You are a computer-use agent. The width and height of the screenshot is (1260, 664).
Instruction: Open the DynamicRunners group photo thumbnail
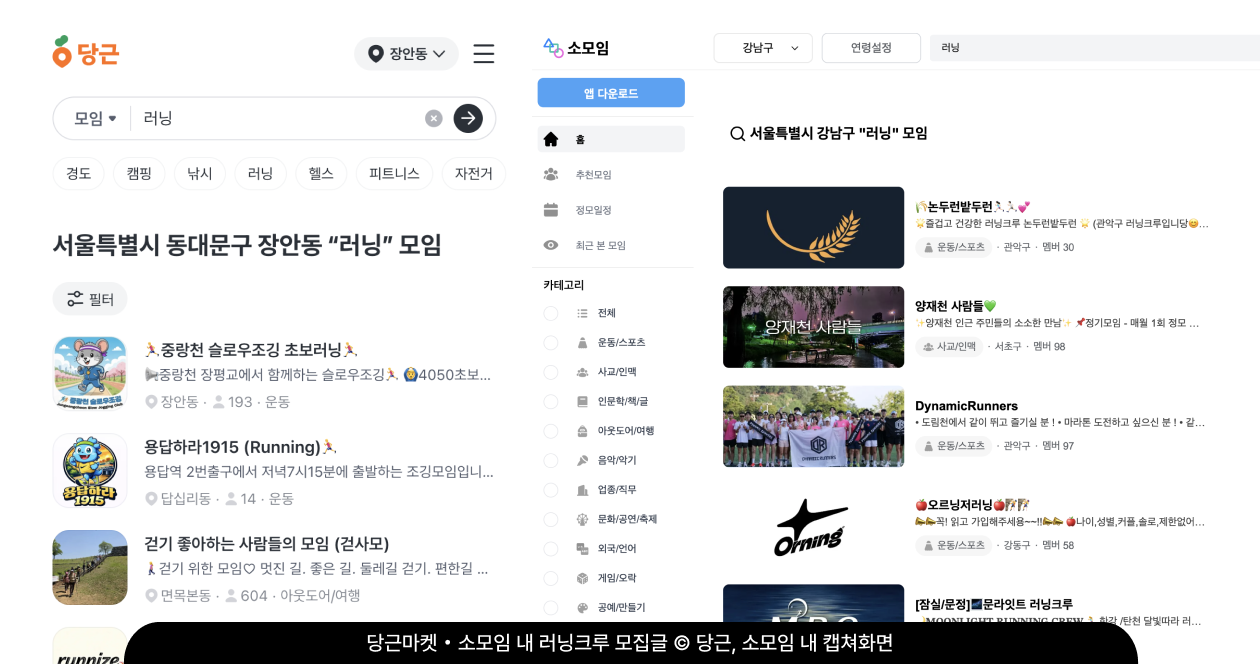coord(813,426)
